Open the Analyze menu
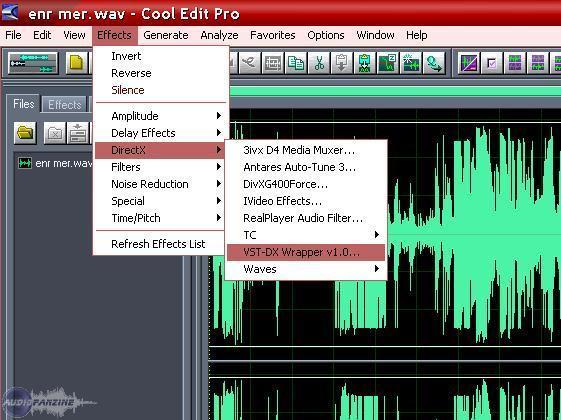 (x=219, y=35)
